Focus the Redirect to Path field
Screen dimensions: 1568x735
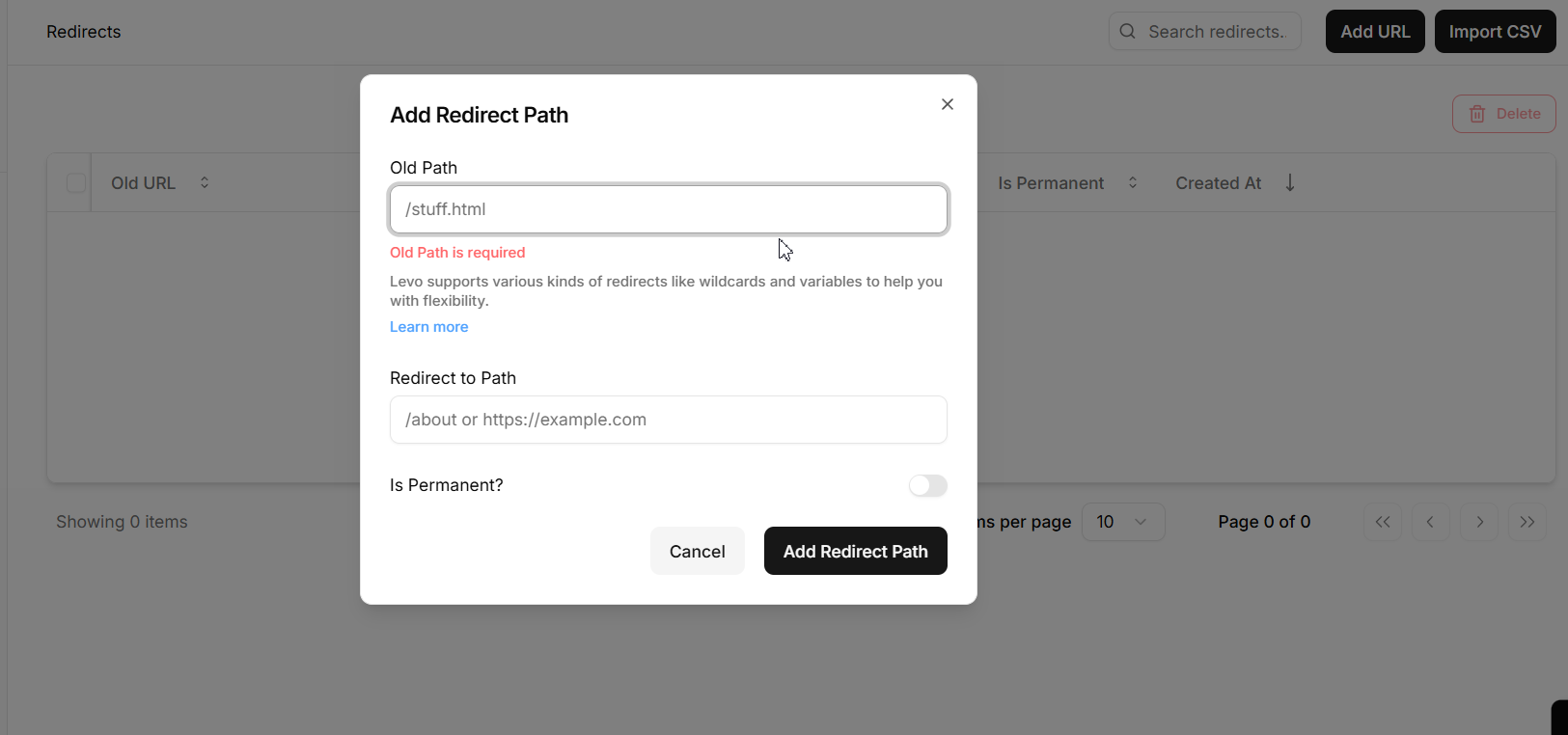pyautogui.click(x=669, y=420)
